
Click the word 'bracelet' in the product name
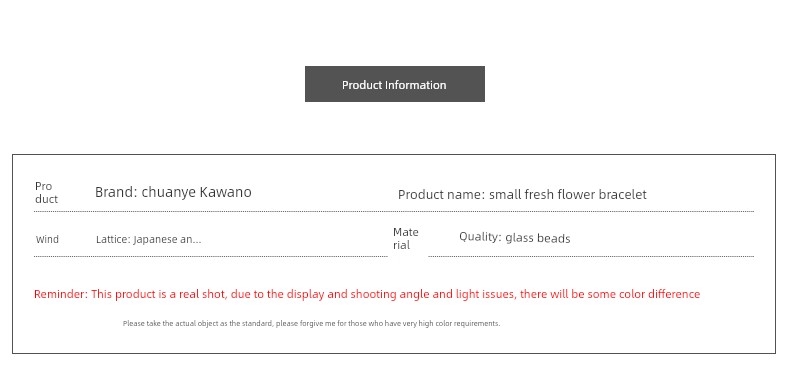pyautogui.click(x=622, y=194)
